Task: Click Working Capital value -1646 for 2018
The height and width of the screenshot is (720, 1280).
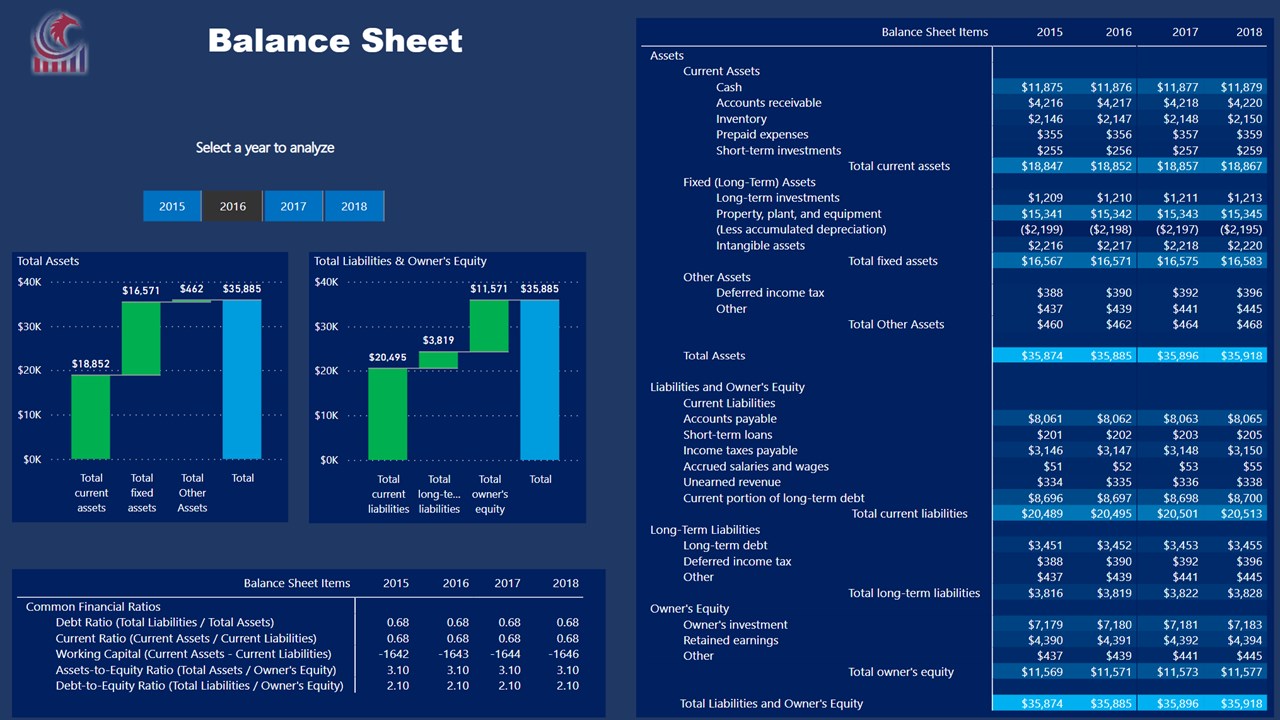Action: click(x=564, y=654)
